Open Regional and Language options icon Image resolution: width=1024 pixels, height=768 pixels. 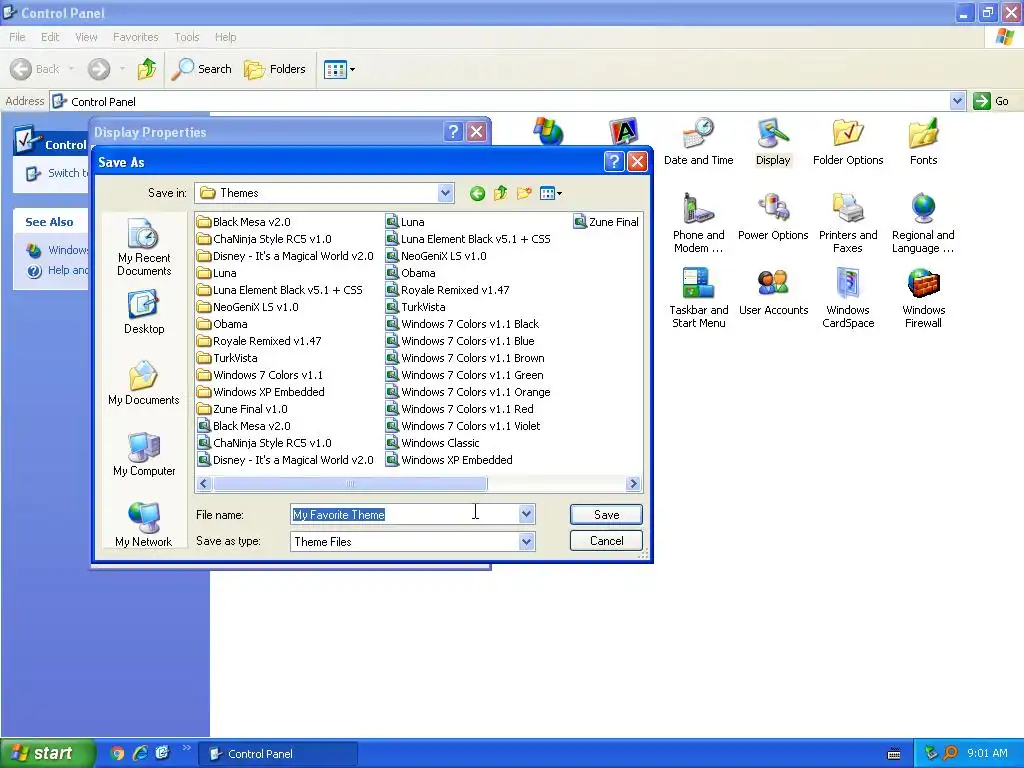click(923, 223)
